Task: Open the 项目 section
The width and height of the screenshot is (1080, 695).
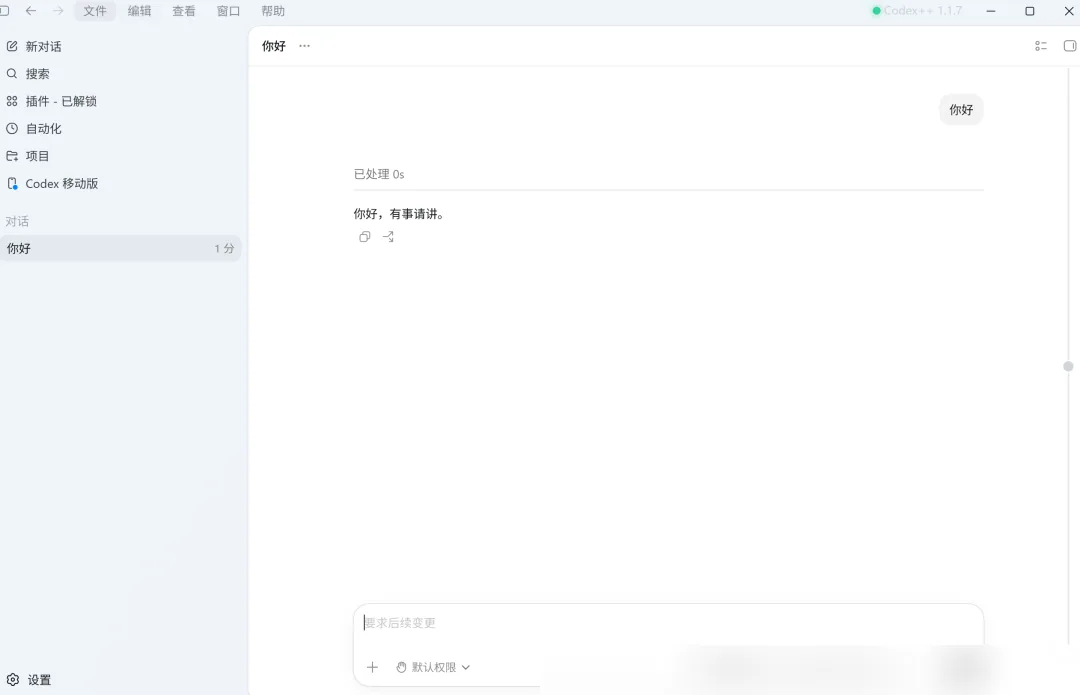Action: pos(28,156)
